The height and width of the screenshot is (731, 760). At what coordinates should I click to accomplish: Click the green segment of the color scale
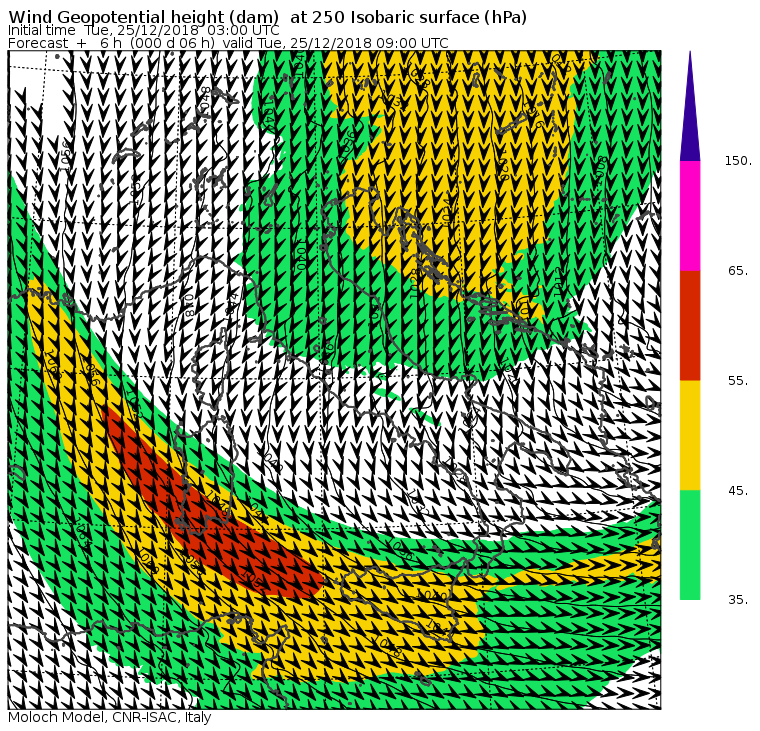pos(690,545)
